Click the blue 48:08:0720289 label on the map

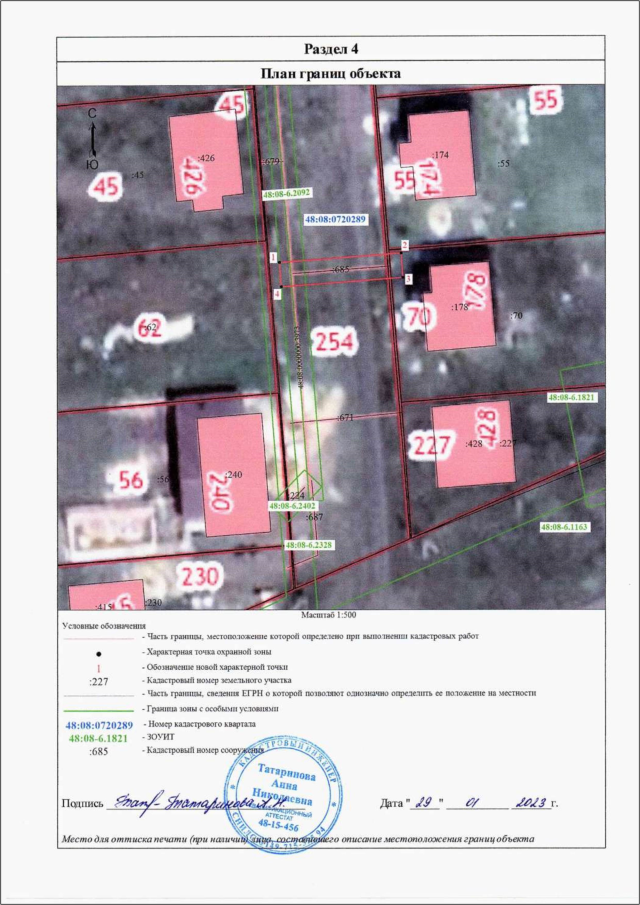(x=334, y=218)
